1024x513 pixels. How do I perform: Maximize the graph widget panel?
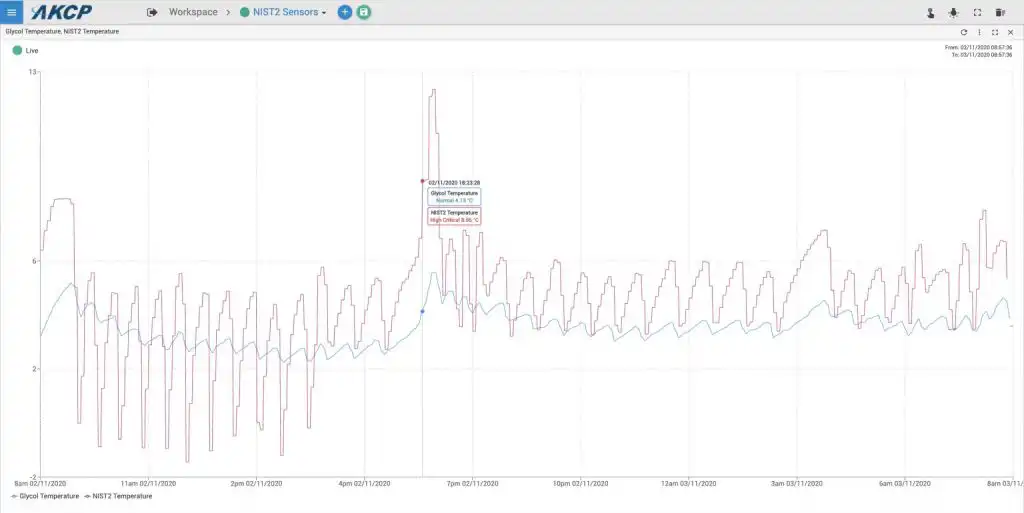pos(995,32)
